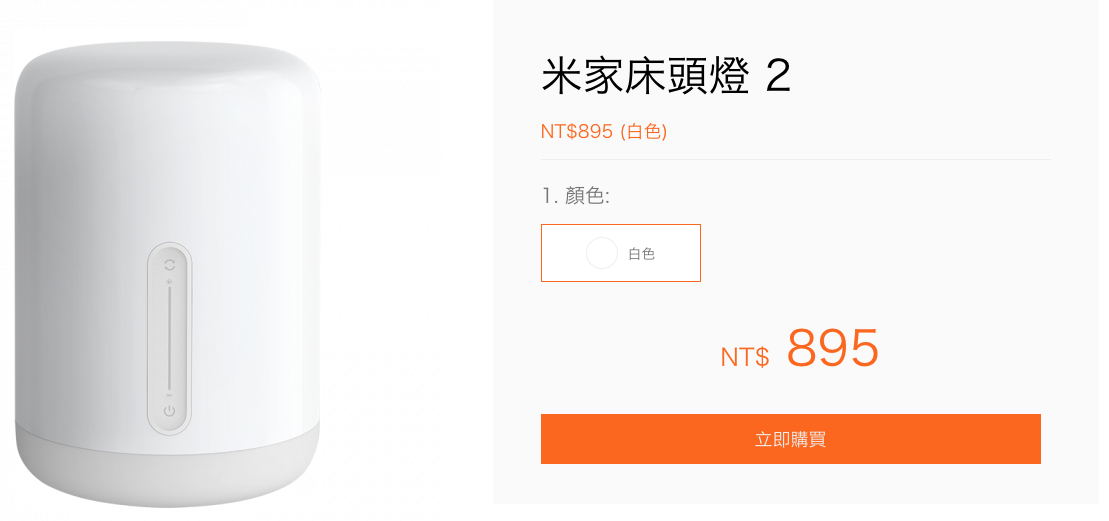Click the orange NT$895 subtitle under title

pos(604,131)
